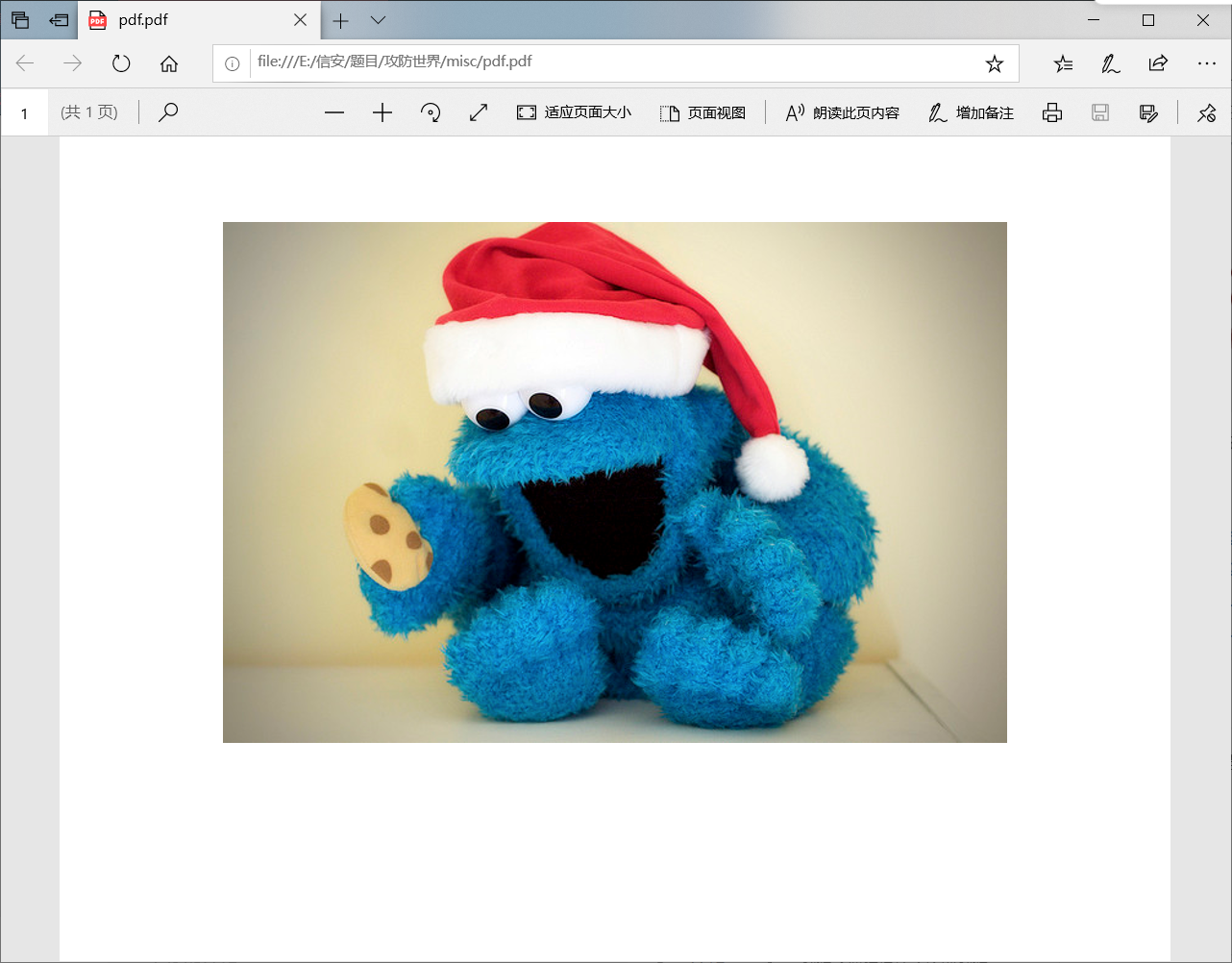Go forward to next page

[x=72, y=63]
